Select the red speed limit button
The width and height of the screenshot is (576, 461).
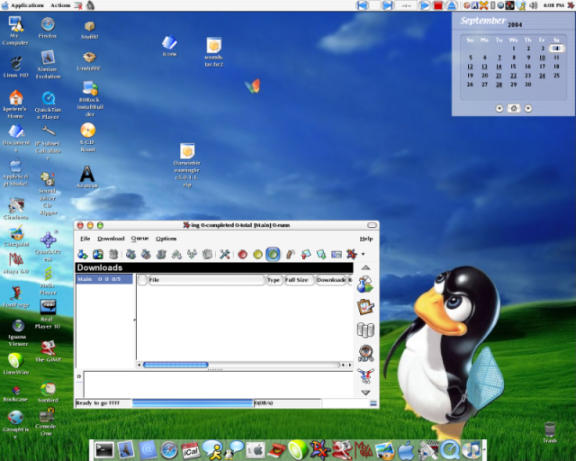click(242, 254)
